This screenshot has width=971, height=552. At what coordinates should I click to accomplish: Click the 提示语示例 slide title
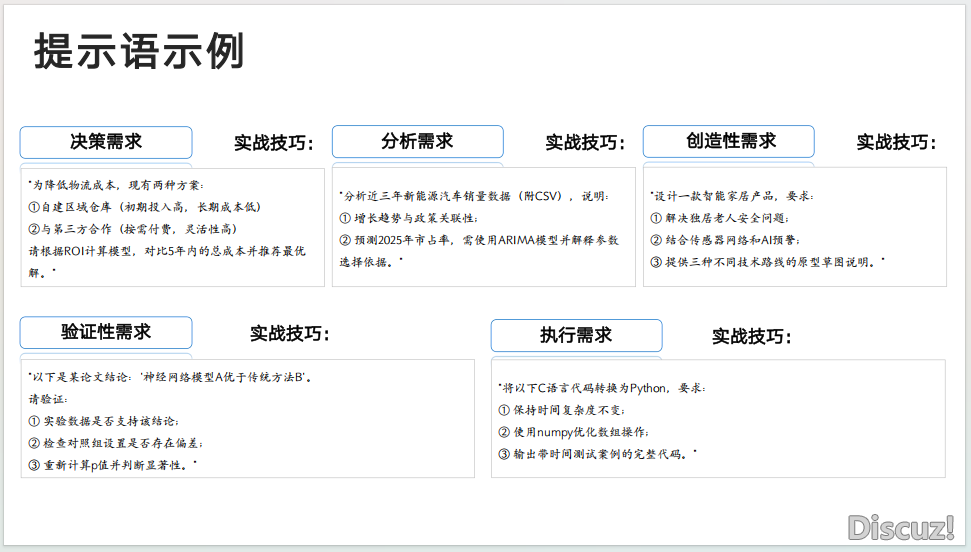139,52
